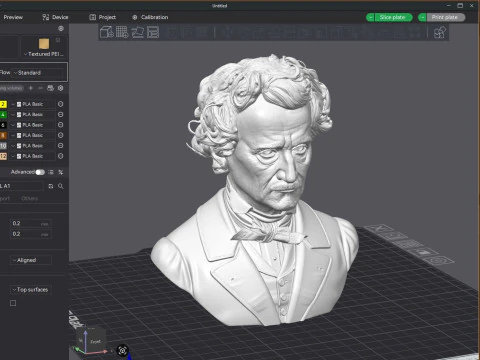This screenshot has width=480, height=360.
Task: Click the black filament 6 color swatch
Action: pyautogui.click(x=3, y=125)
